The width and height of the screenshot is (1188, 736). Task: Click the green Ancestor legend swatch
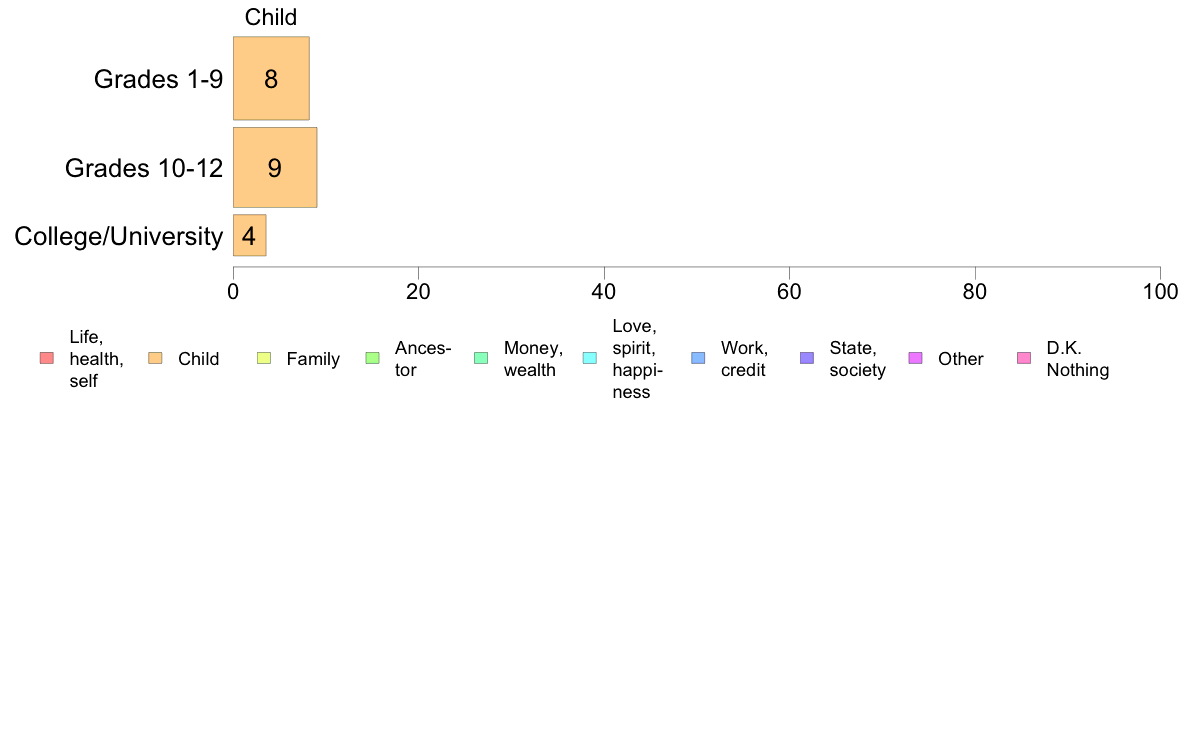tap(372, 359)
